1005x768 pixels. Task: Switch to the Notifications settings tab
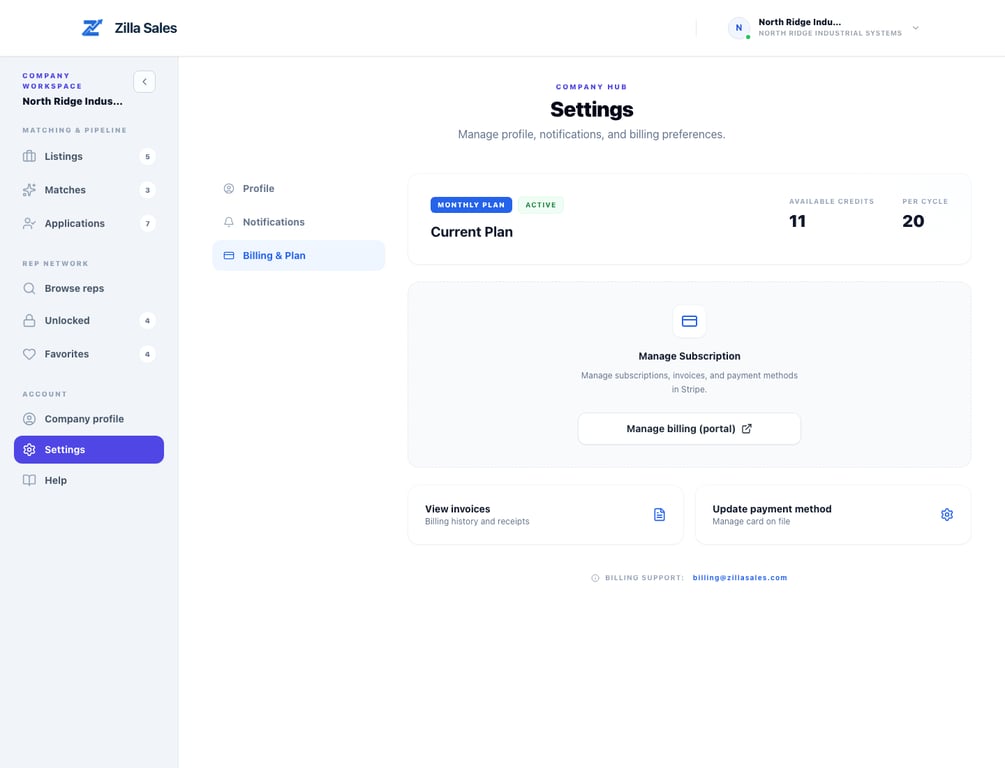click(299, 222)
